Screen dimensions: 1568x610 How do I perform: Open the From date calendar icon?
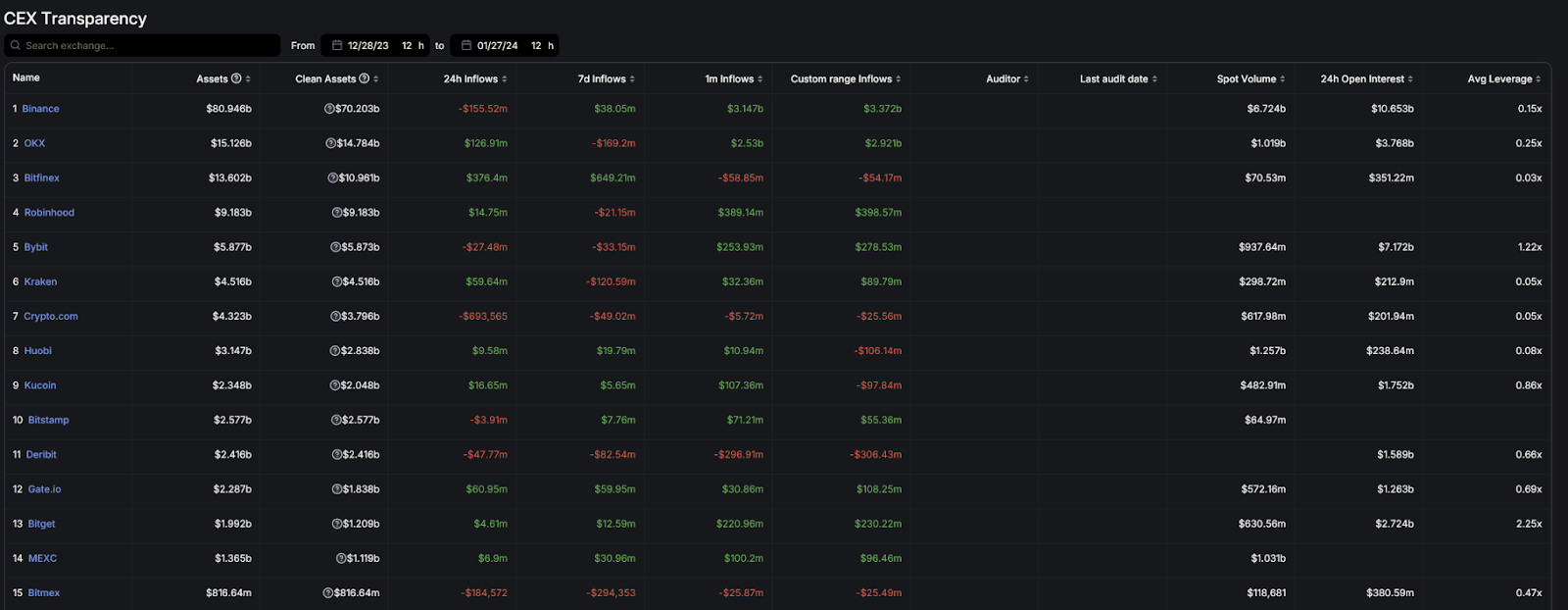coord(337,45)
